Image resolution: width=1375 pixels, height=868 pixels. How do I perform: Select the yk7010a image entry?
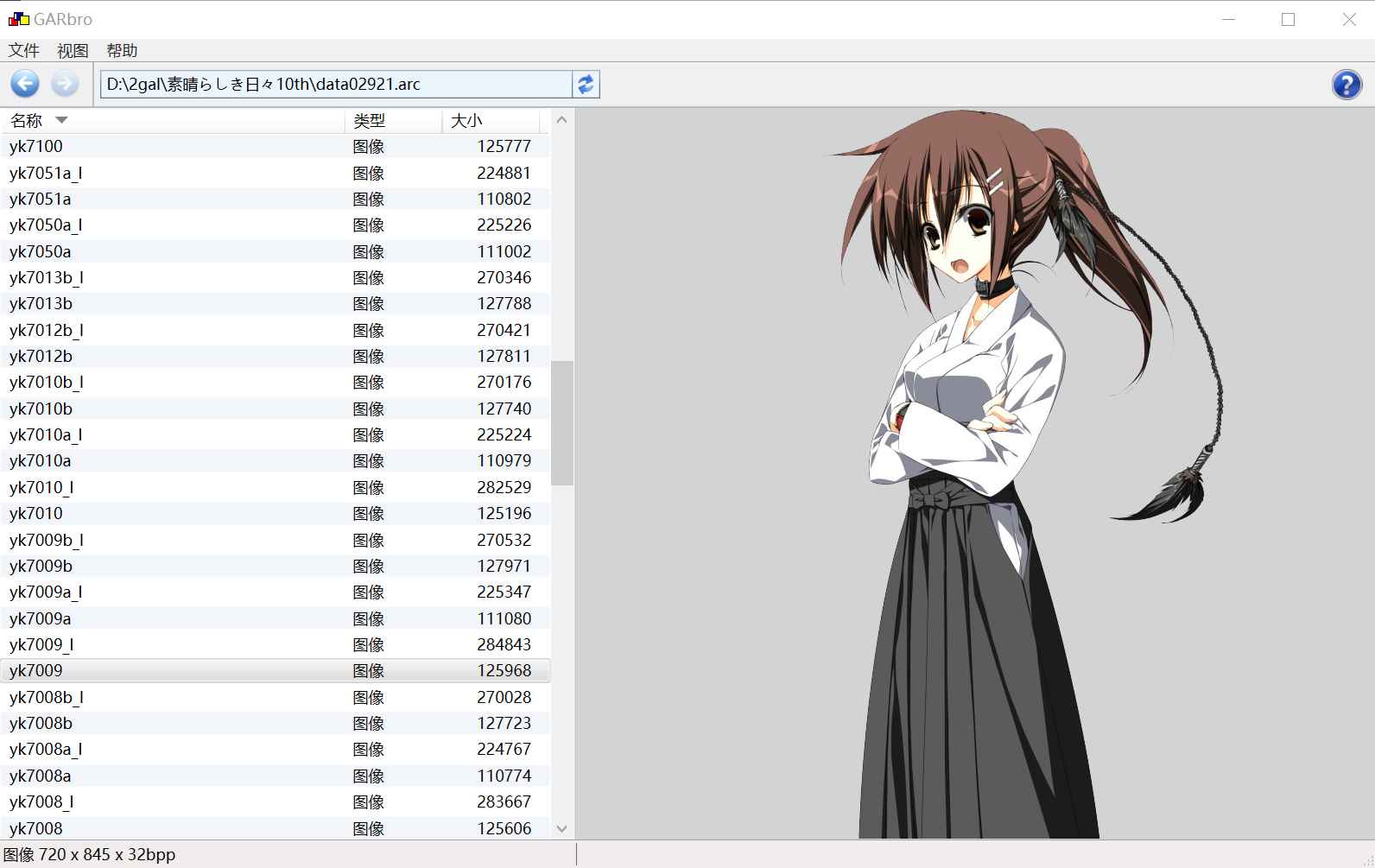pyautogui.click(x=41, y=461)
